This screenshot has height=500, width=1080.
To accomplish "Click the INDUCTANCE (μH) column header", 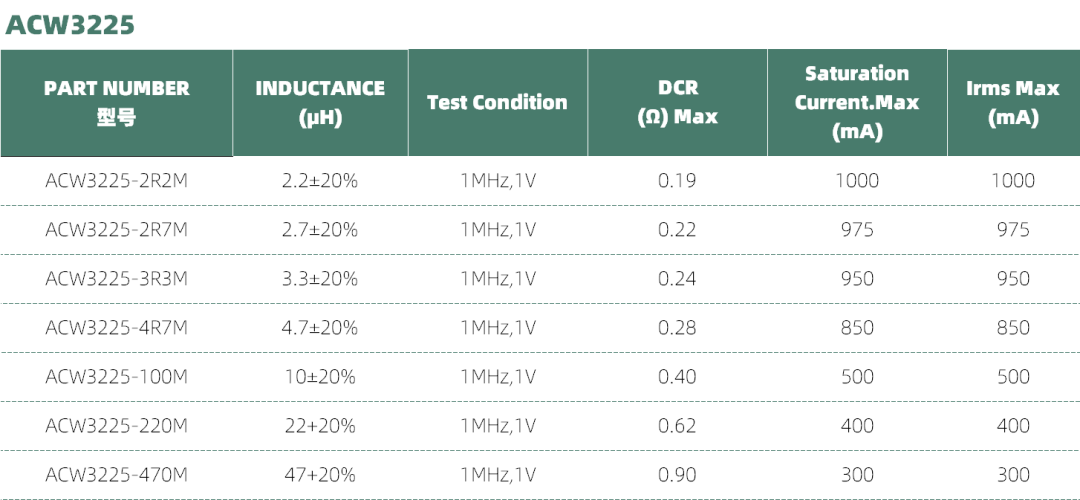I will click(320, 102).
